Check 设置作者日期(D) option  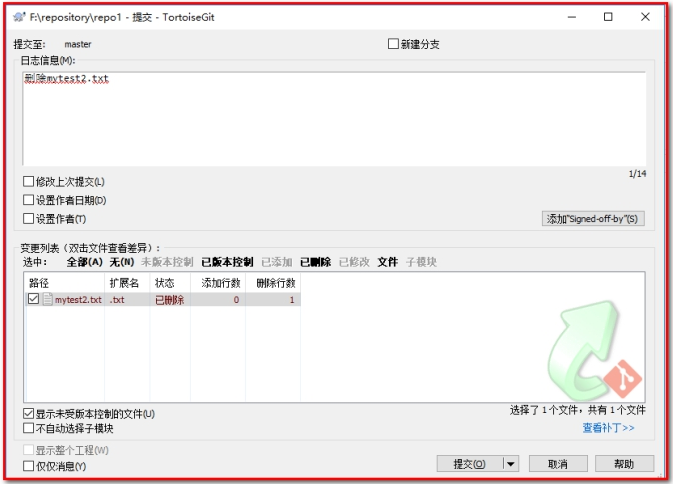click(28, 200)
